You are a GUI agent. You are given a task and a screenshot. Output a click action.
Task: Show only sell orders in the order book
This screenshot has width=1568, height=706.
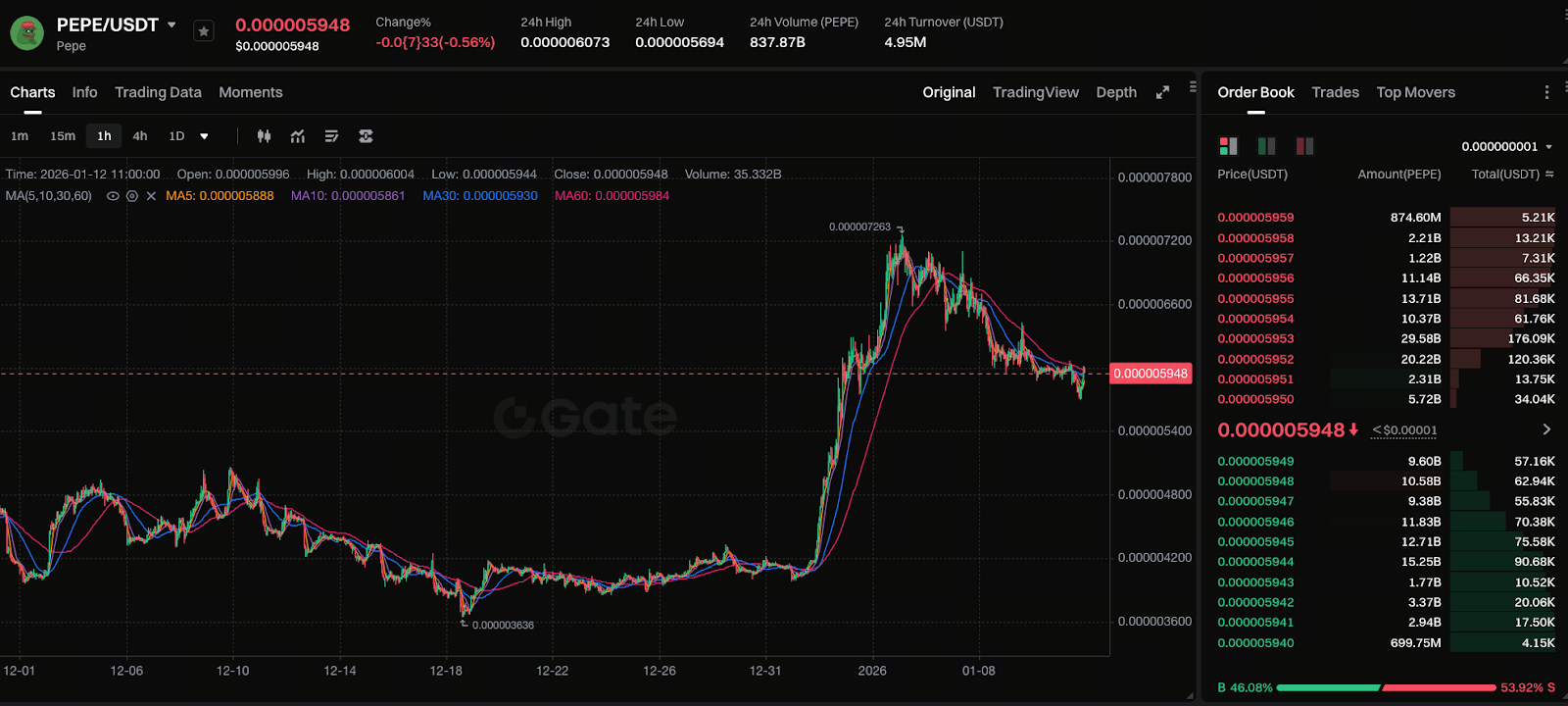(x=1304, y=146)
